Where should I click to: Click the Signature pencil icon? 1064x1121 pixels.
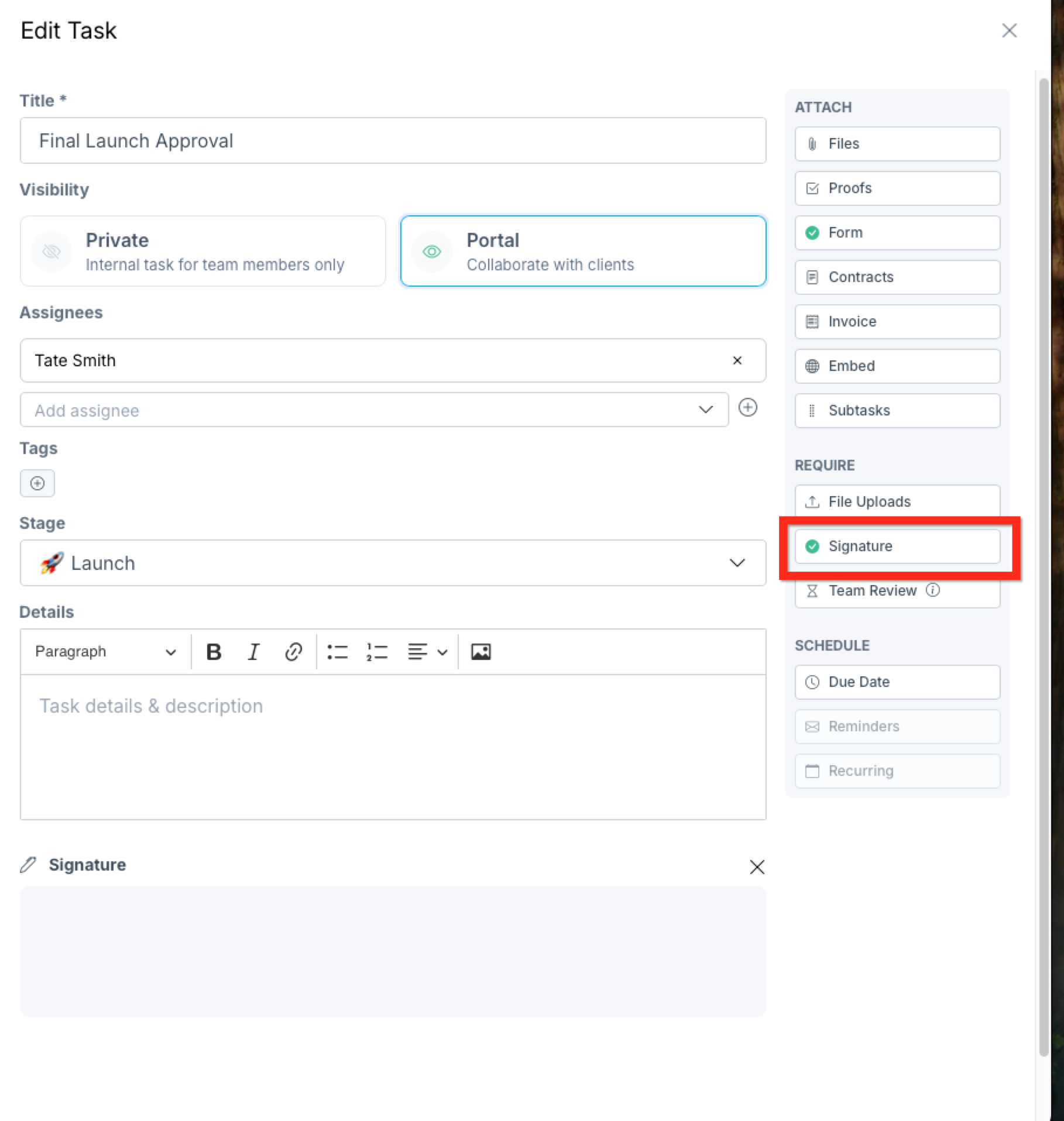28,865
